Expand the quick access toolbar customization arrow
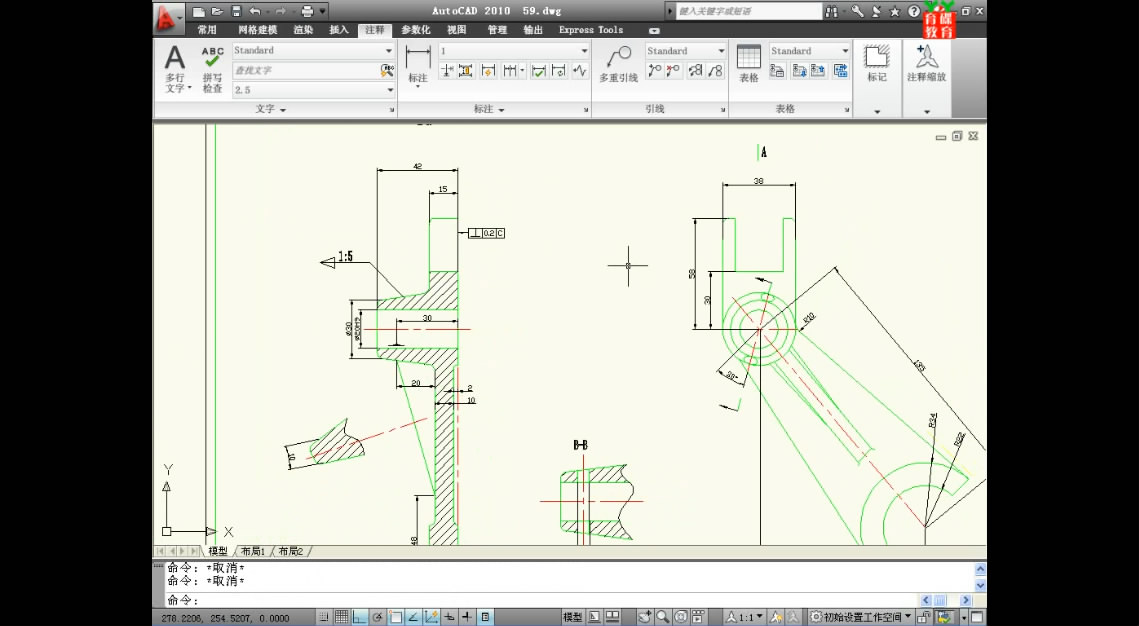 coord(323,11)
